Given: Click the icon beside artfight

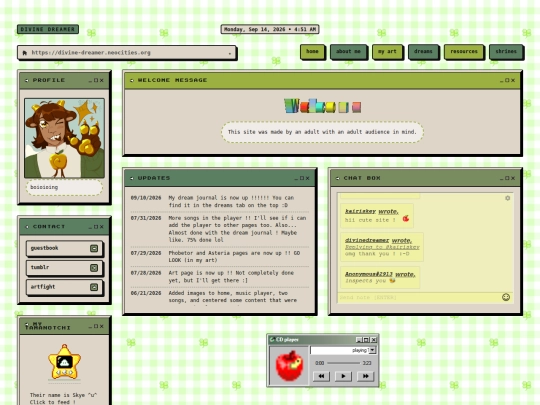Looking at the screenshot, I should (x=94, y=287).
